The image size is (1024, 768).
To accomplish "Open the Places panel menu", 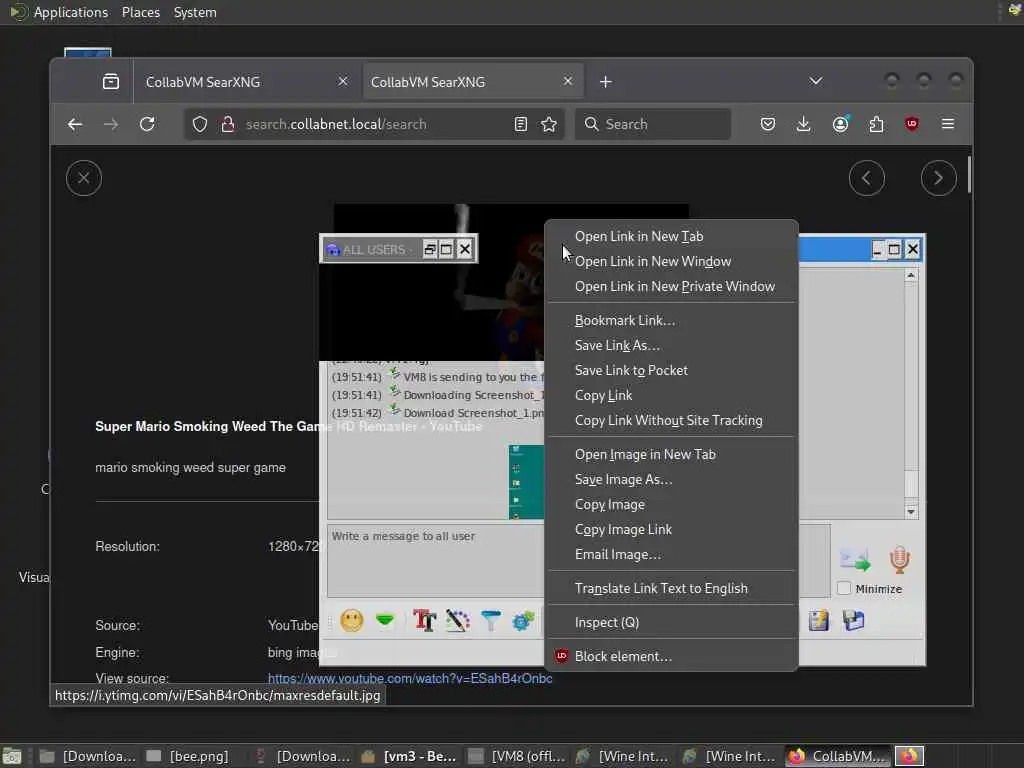I will point(141,12).
